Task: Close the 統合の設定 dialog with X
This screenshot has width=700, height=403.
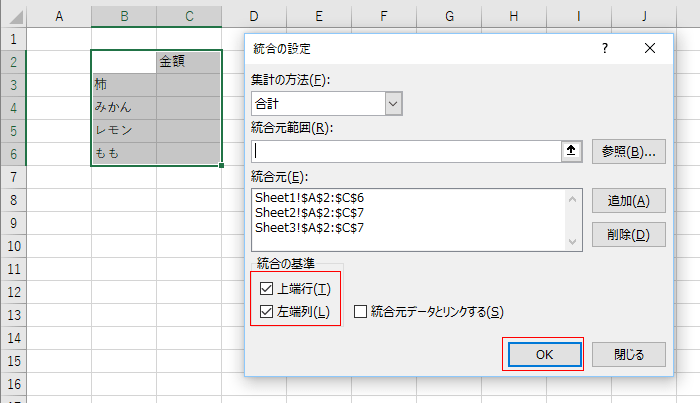Action: click(651, 48)
